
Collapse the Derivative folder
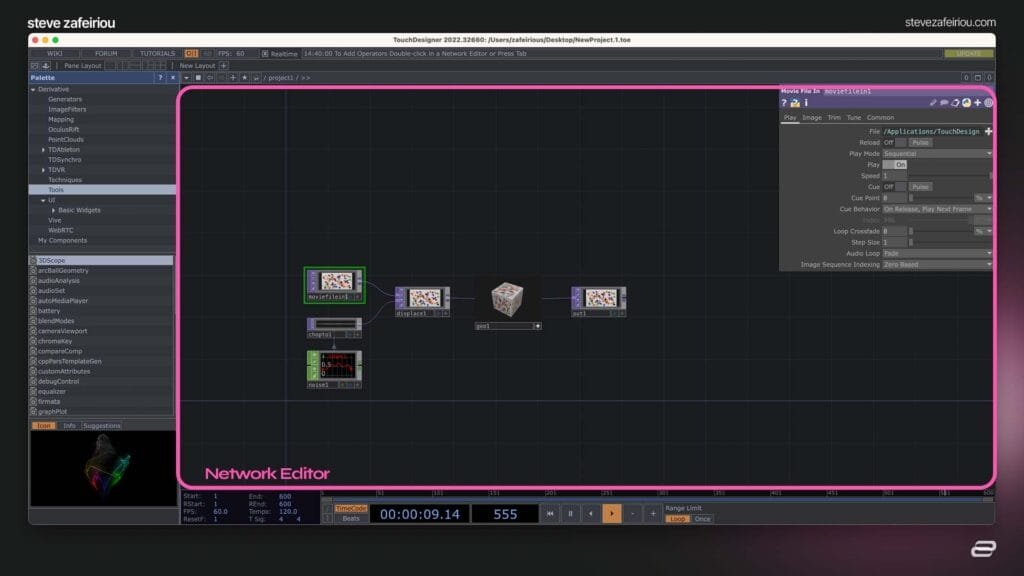tap(33, 89)
